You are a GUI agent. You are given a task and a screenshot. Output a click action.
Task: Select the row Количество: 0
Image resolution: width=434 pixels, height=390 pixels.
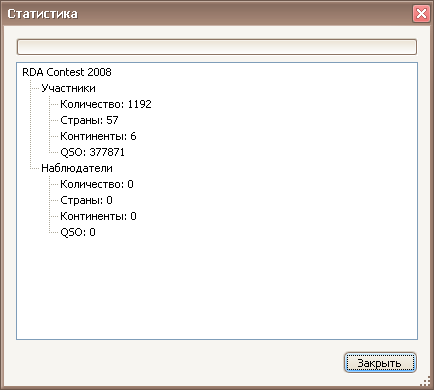97,184
